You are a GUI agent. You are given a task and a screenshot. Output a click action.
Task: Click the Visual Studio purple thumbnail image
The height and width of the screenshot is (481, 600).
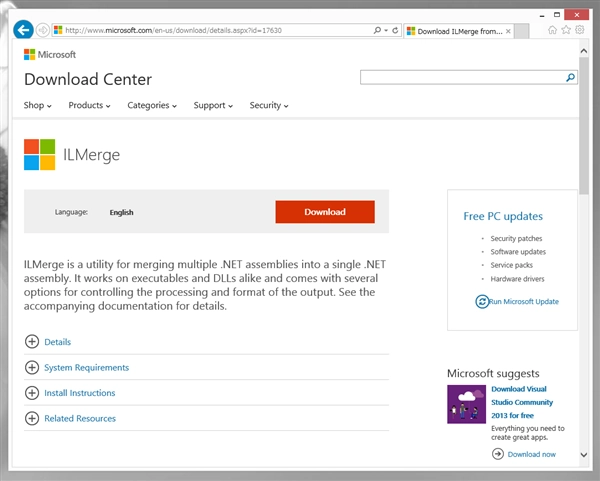tap(466, 404)
